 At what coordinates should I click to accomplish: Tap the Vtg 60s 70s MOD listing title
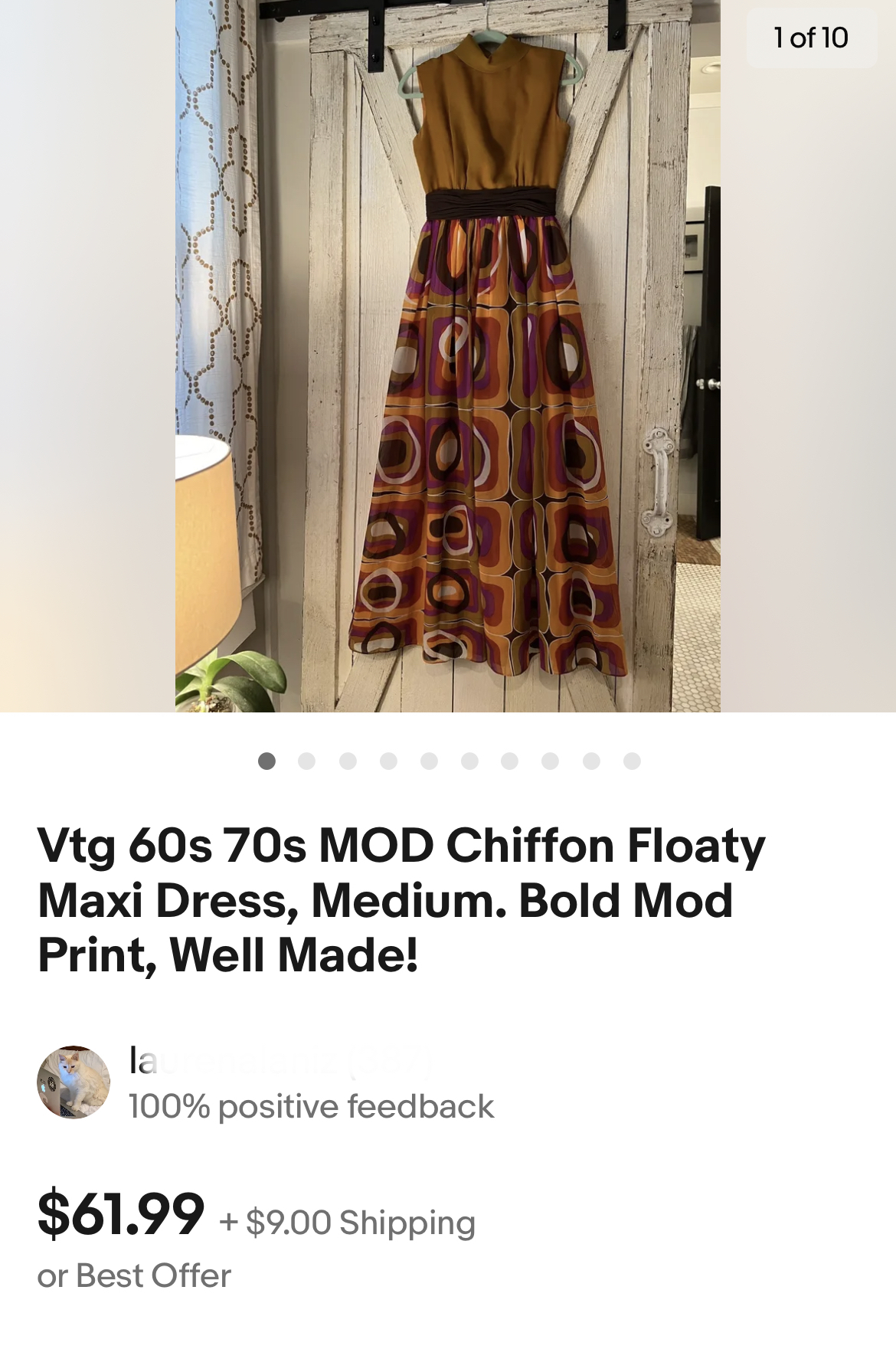click(x=401, y=900)
